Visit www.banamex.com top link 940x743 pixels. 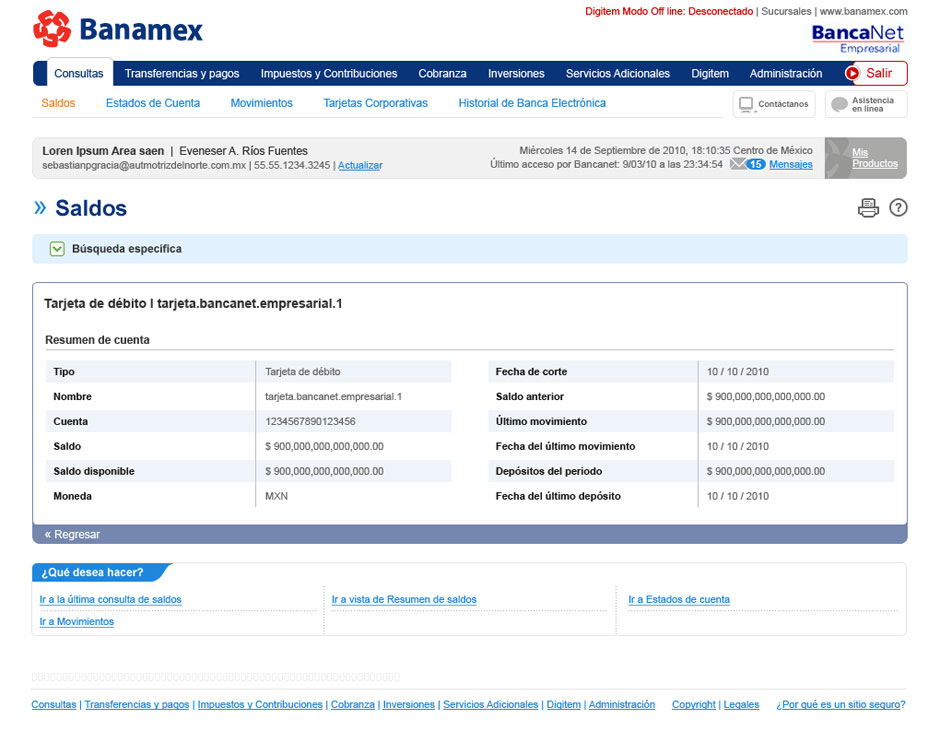[x=863, y=11]
